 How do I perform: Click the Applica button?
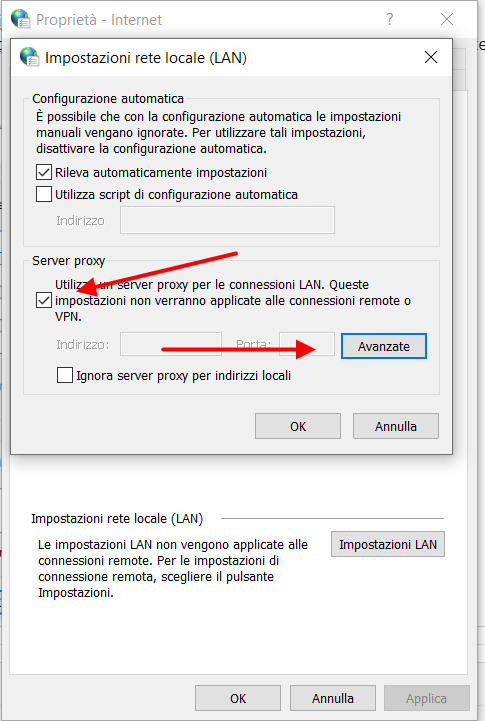pyautogui.click(x=427, y=698)
